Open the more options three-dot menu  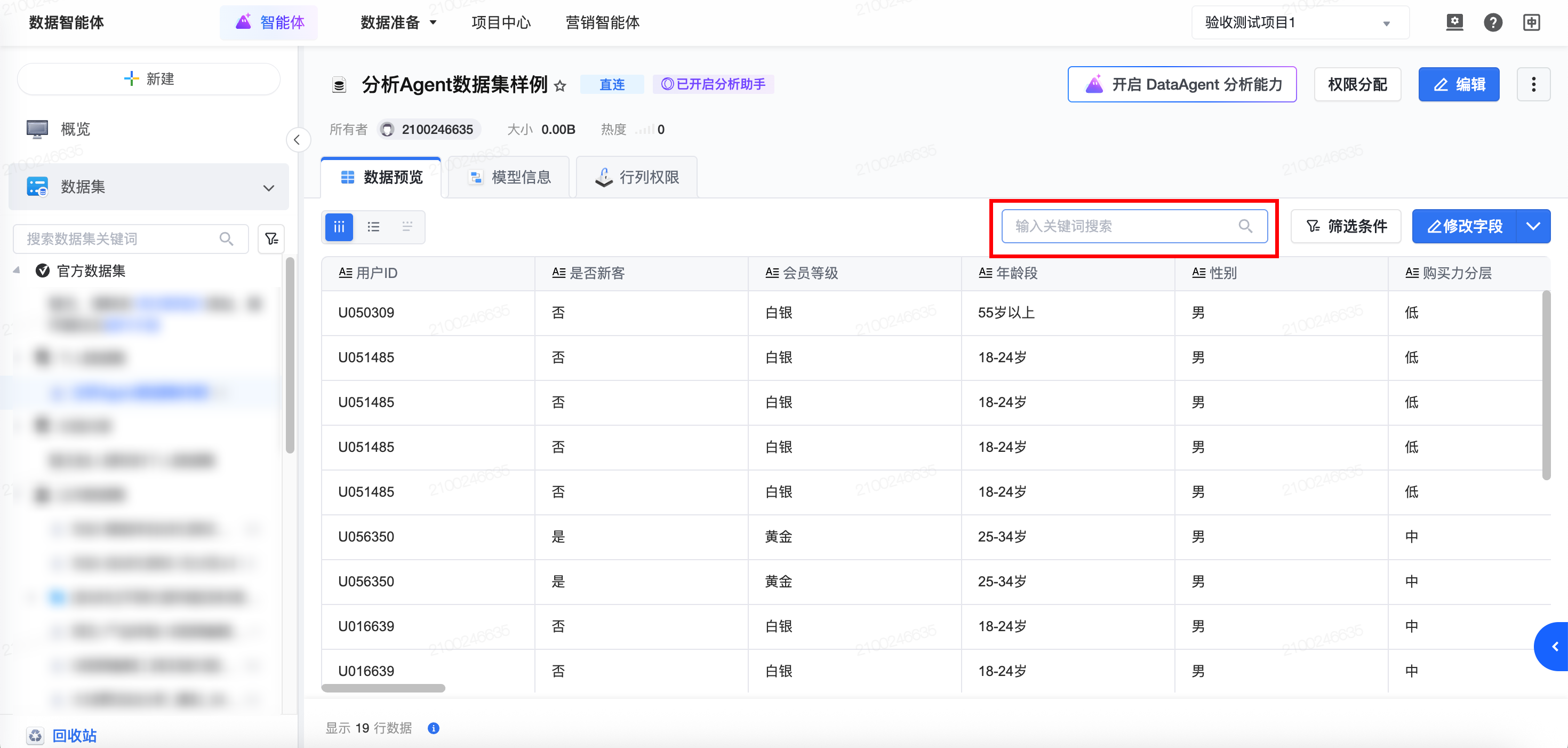(1533, 85)
